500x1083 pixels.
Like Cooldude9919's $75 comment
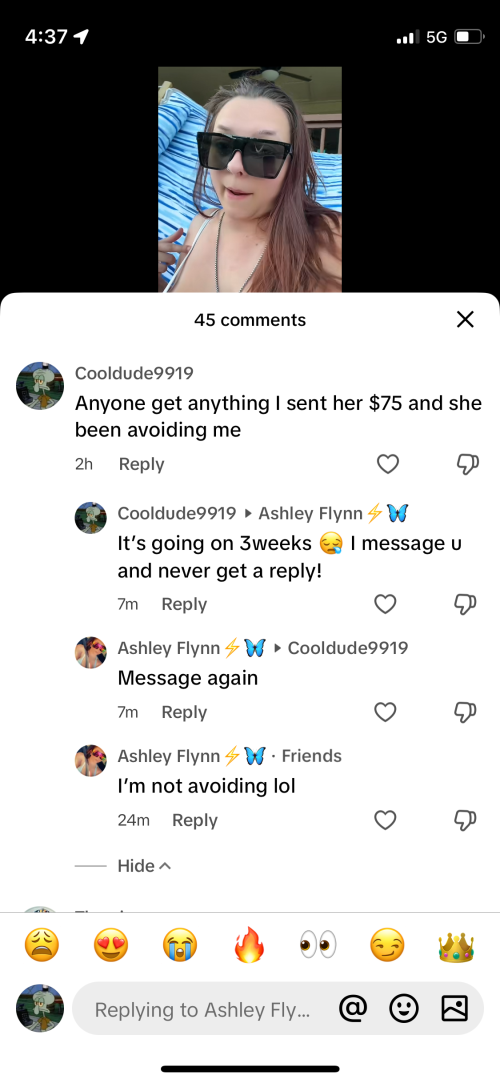coord(387,464)
